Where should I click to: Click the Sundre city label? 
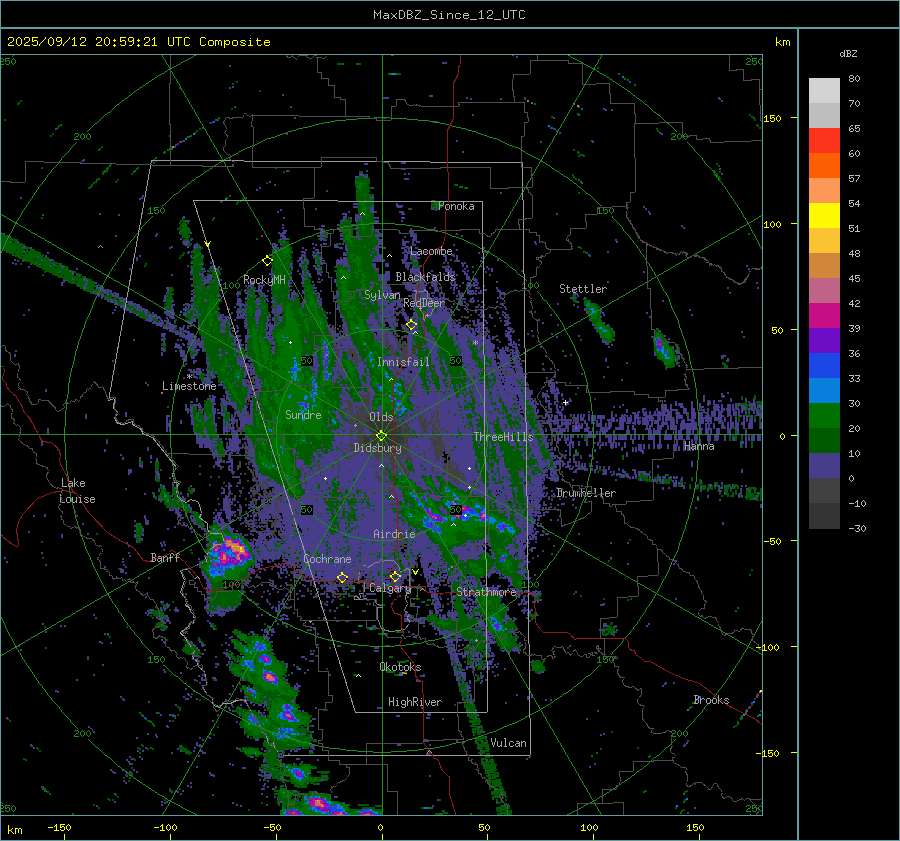[303, 414]
